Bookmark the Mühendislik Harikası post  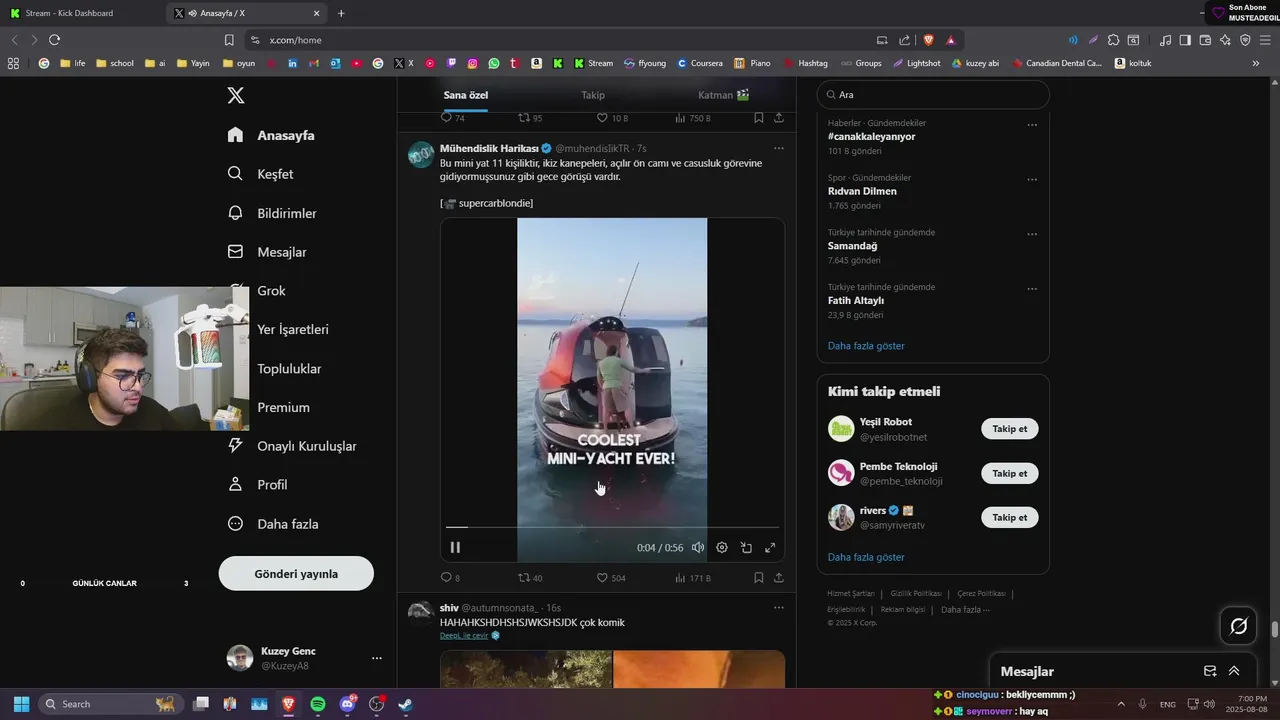[759, 578]
